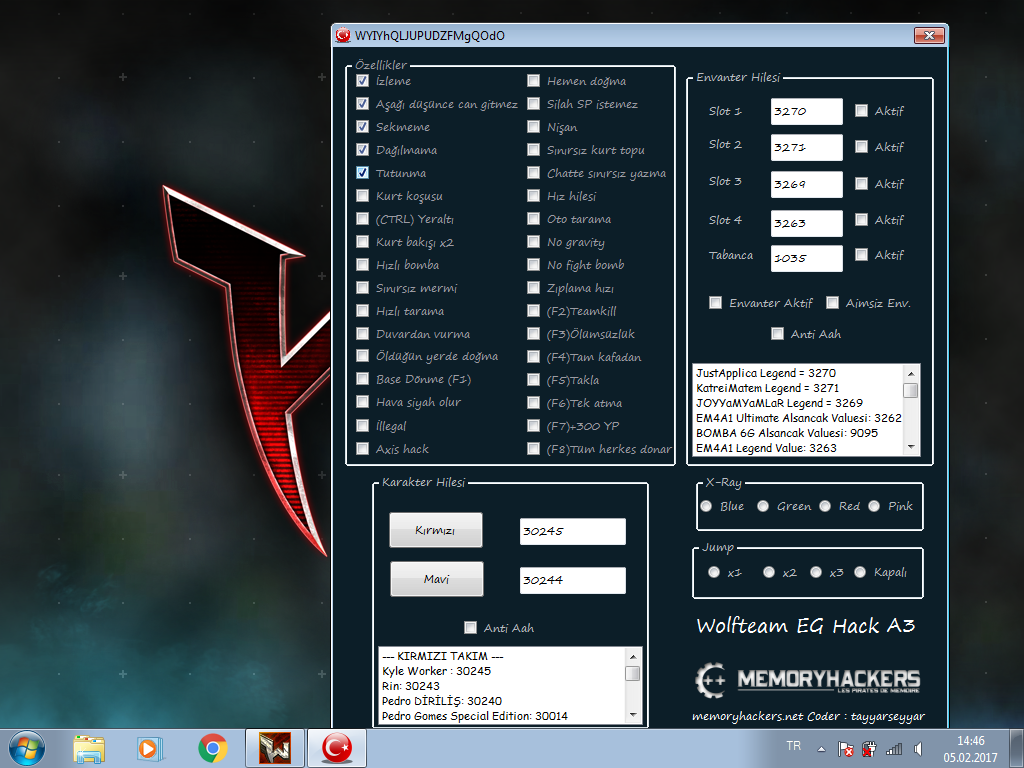The width and height of the screenshot is (1024, 768).
Task: Click inventory list scroll down arrow
Action: point(911,447)
